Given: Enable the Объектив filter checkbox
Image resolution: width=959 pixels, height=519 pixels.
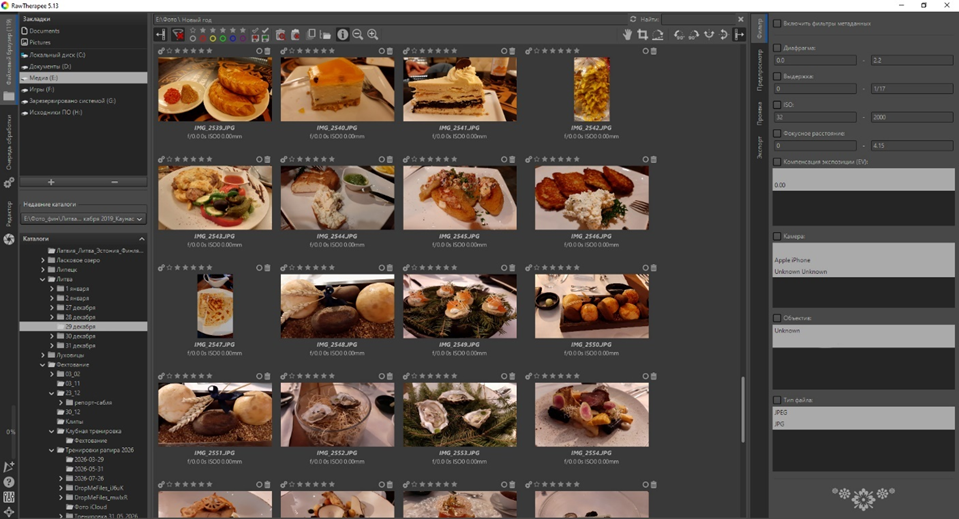Looking at the screenshot, I should point(777,318).
